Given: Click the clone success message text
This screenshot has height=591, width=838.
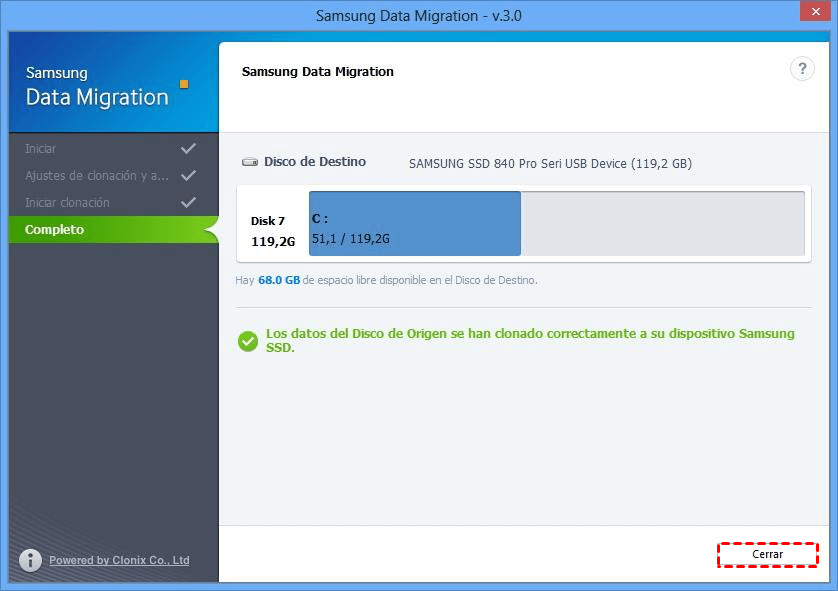Looking at the screenshot, I should (x=530, y=340).
